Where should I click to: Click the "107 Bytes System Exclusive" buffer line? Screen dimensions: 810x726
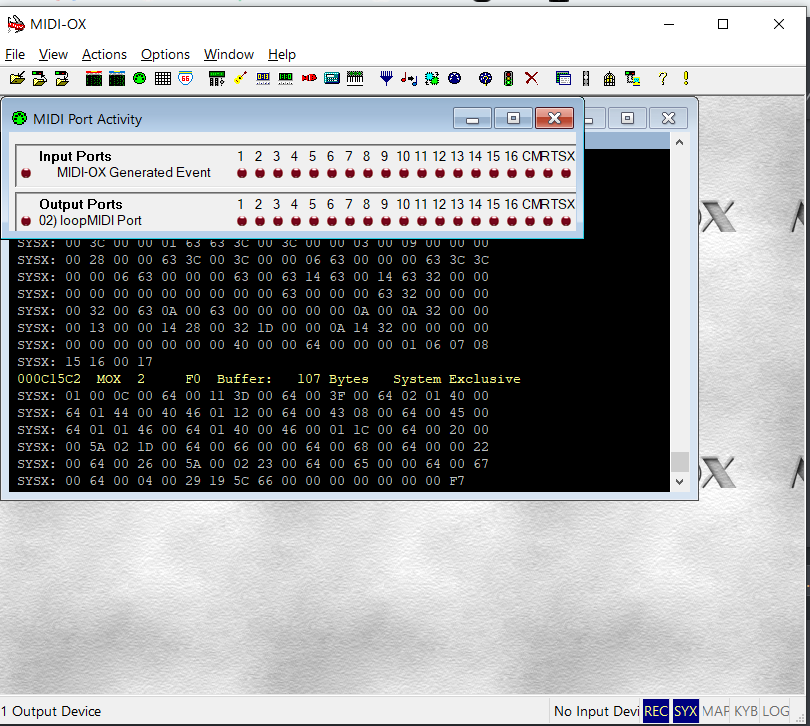269,379
